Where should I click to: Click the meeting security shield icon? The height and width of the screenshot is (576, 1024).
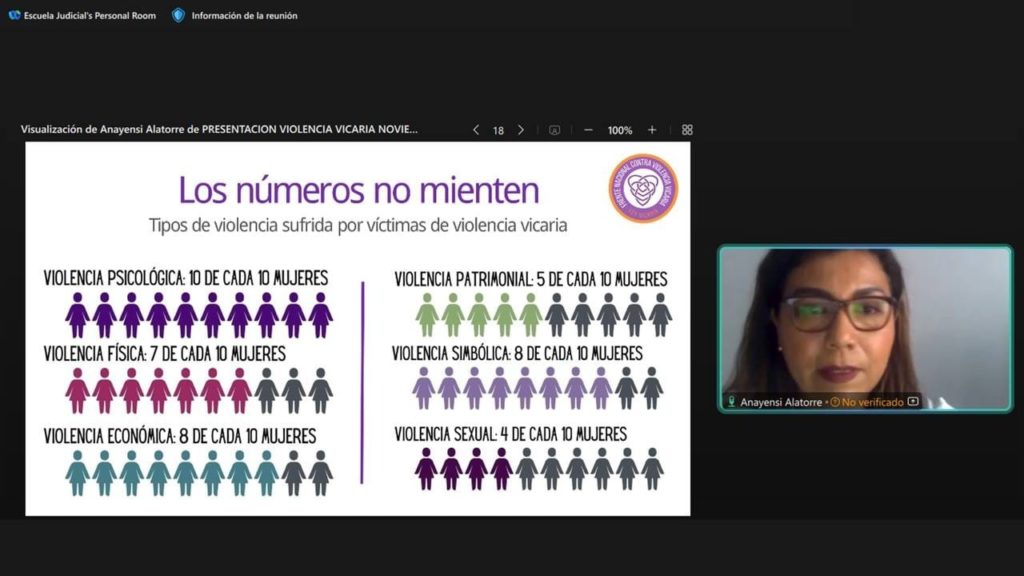pyautogui.click(x=178, y=15)
